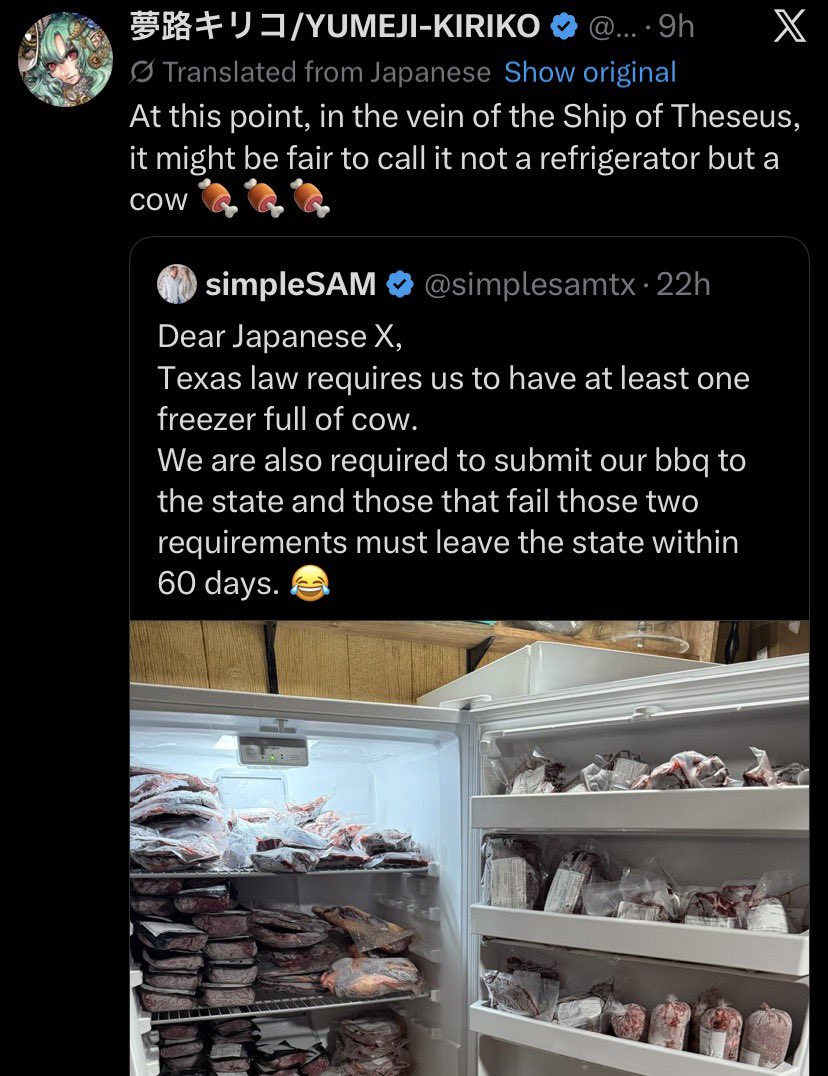Screen dimensions: 828x1076
Task: Open the quoted post about Texas law
Action: pyautogui.click(x=450, y=460)
